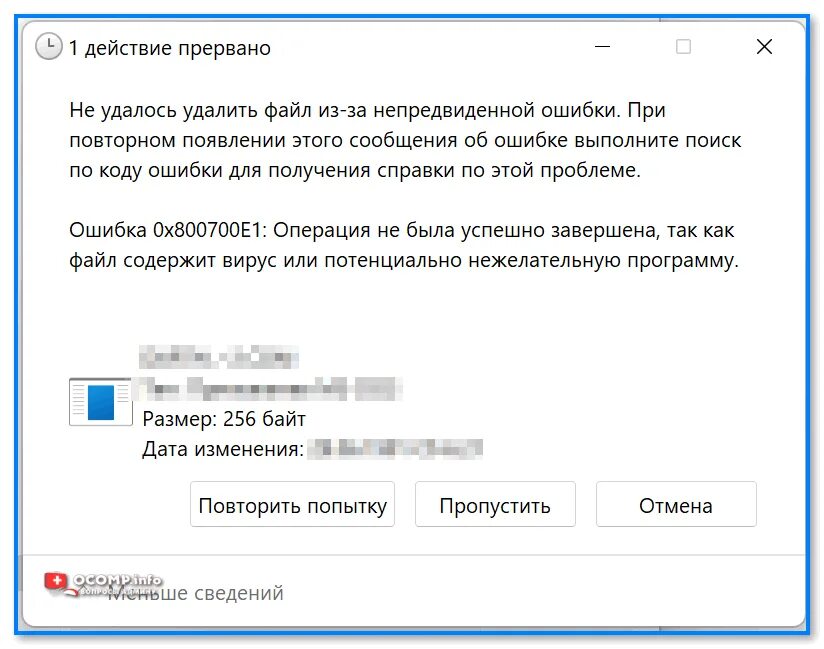Click the OCOMP.info watermark logo text
824x649 pixels.
click(117, 580)
